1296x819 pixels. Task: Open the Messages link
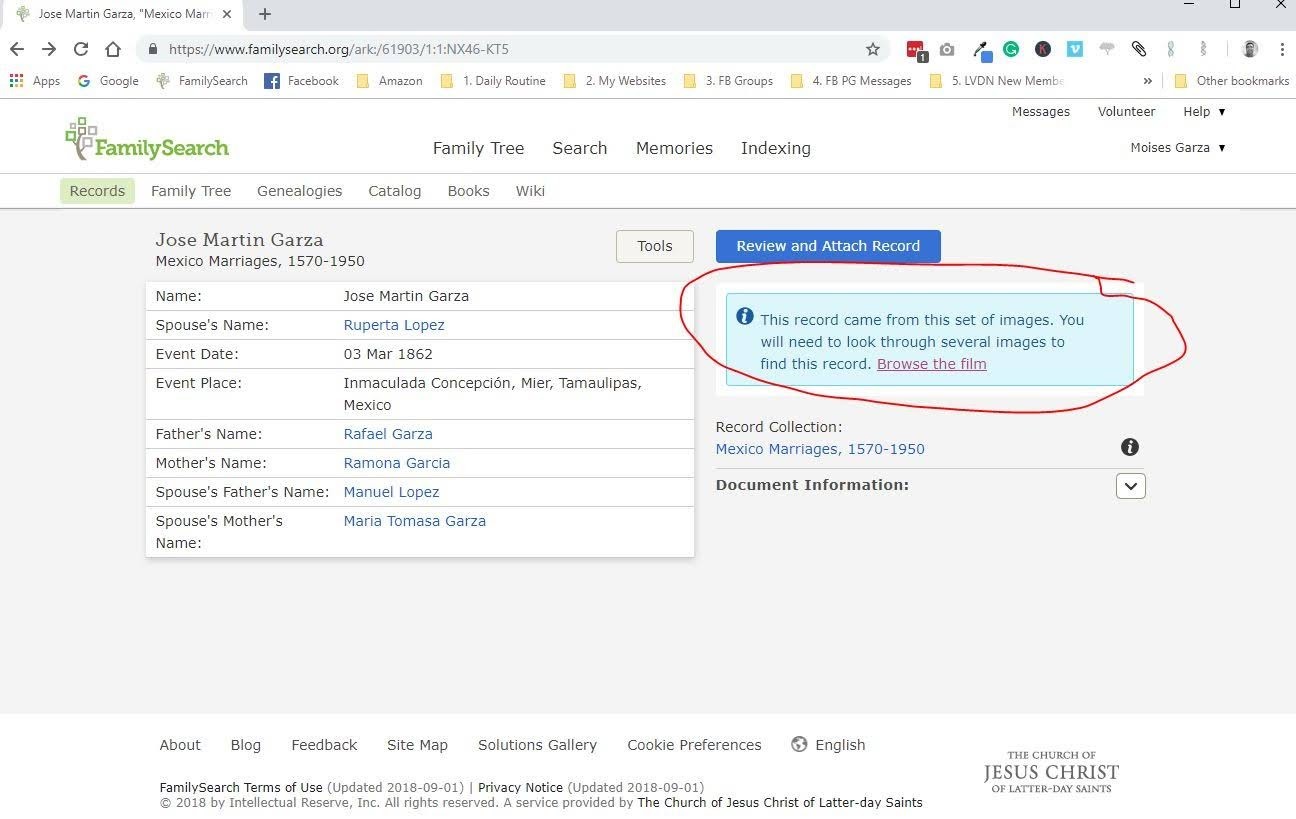(1041, 111)
